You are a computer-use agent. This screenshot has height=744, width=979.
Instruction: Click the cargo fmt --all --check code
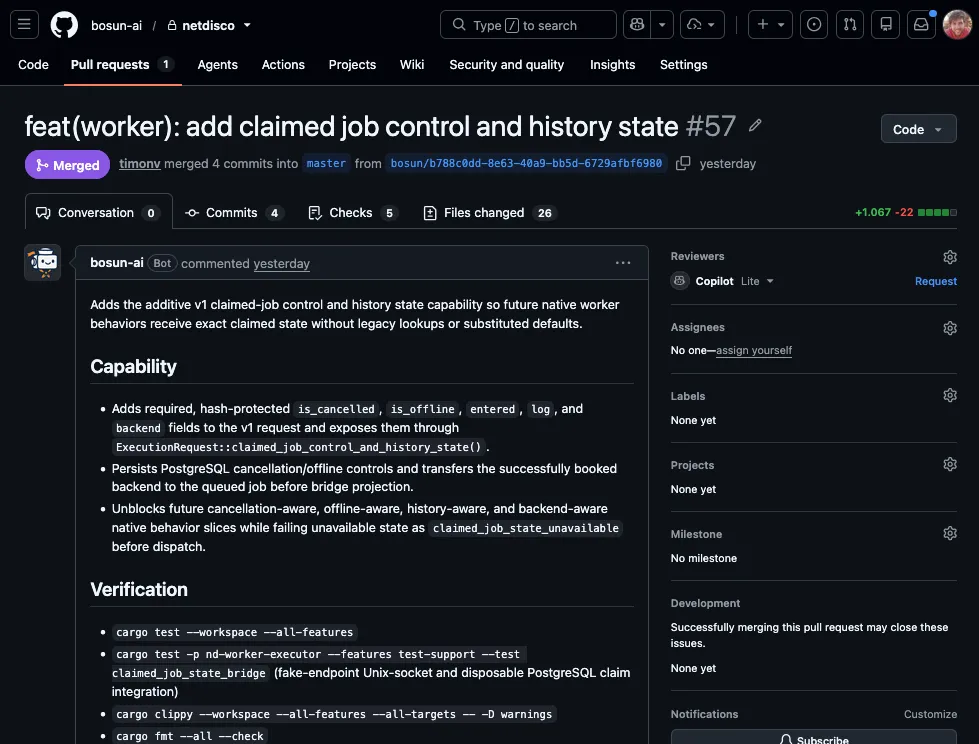pyautogui.click(x=190, y=736)
